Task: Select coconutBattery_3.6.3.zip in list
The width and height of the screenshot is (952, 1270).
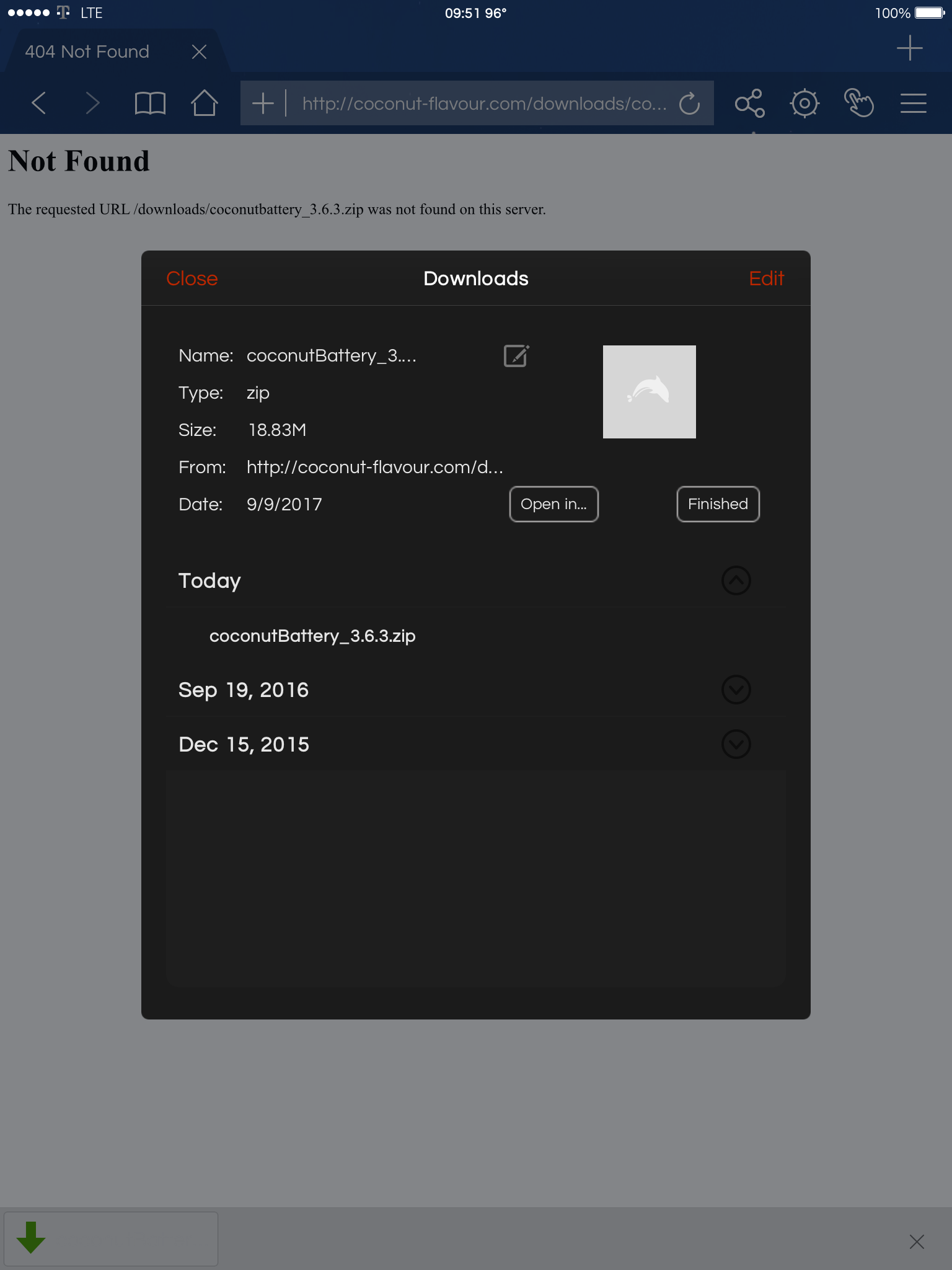Action: tap(312, 636)
